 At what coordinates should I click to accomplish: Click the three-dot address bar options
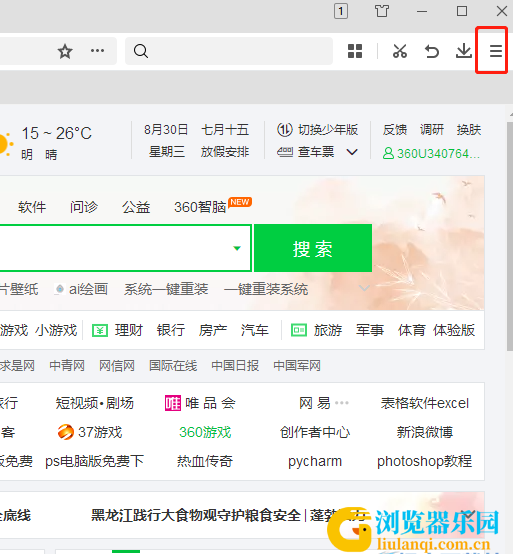point(98,51)
